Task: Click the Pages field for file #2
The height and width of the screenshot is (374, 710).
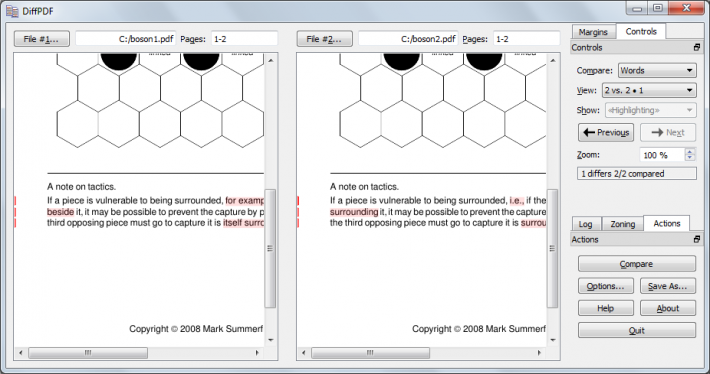Action: (x=526, y=39)
